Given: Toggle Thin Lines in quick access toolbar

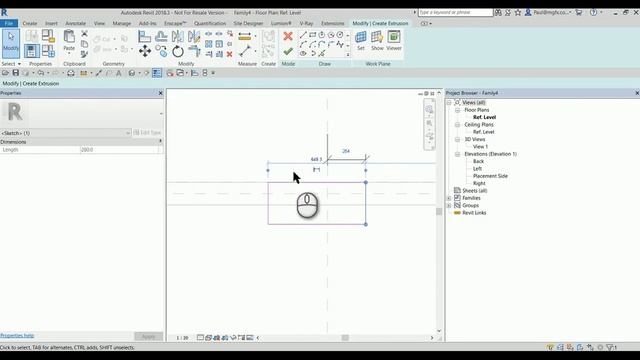Looking at the screenshot, I should [x=157, y=73].
